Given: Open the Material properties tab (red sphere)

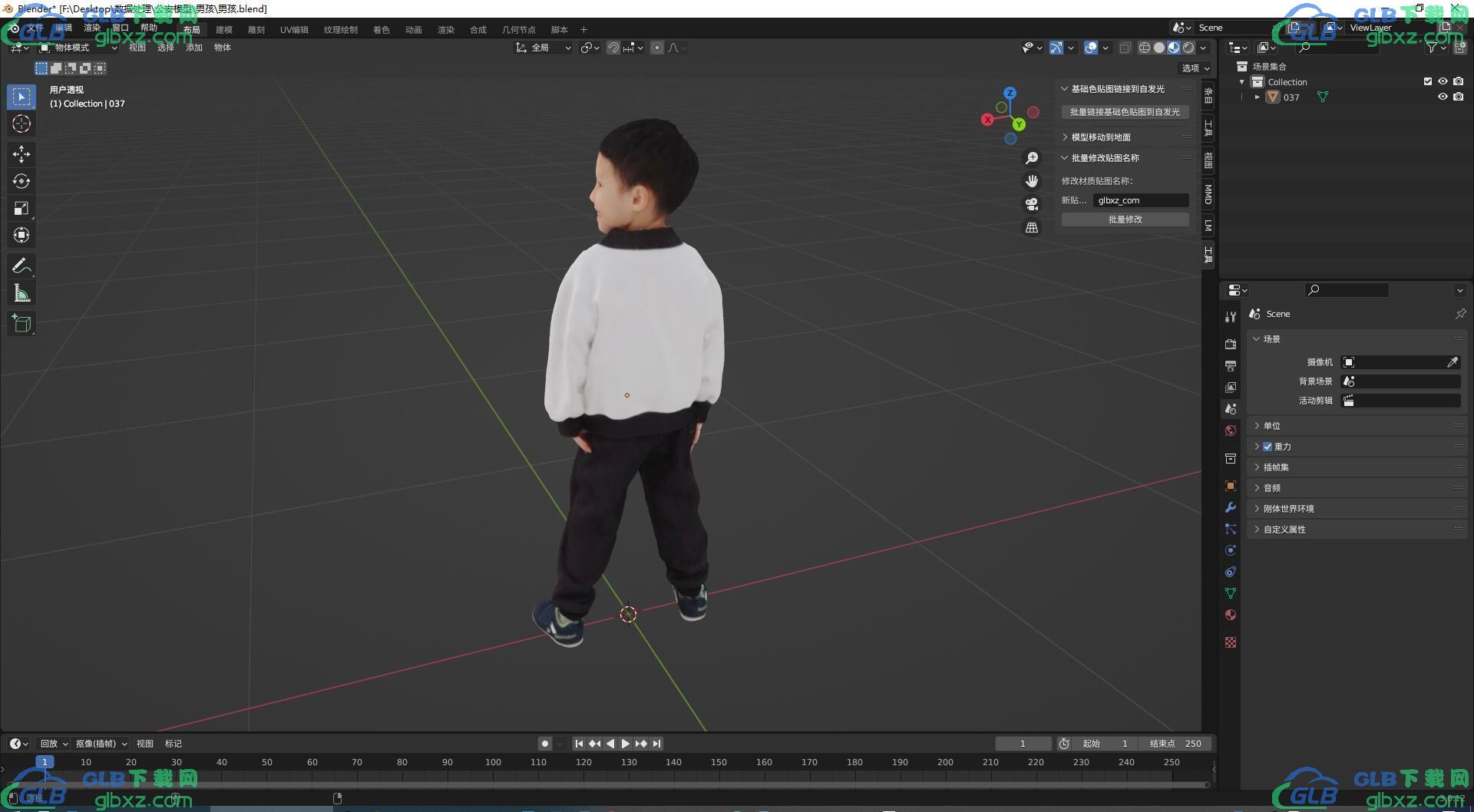Looking at the screenshot, I should [1231, 615].
